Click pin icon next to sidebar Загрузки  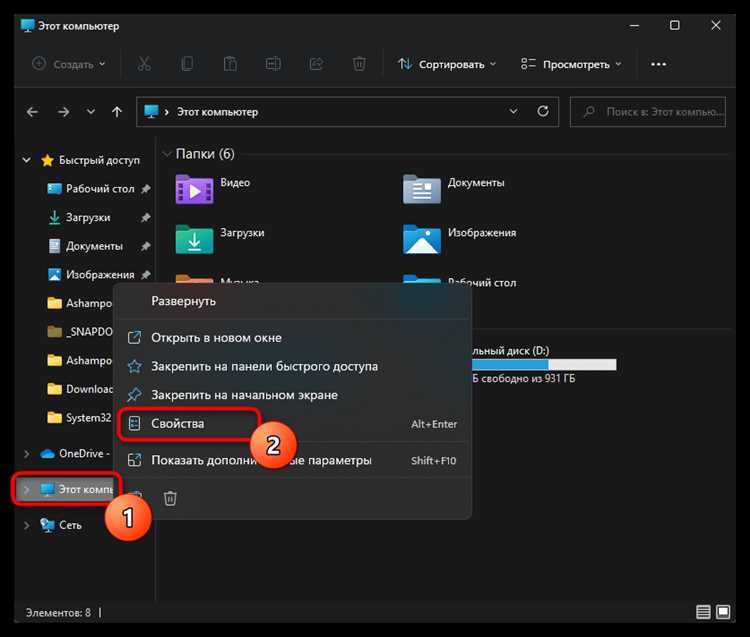(x=146, y=218)
